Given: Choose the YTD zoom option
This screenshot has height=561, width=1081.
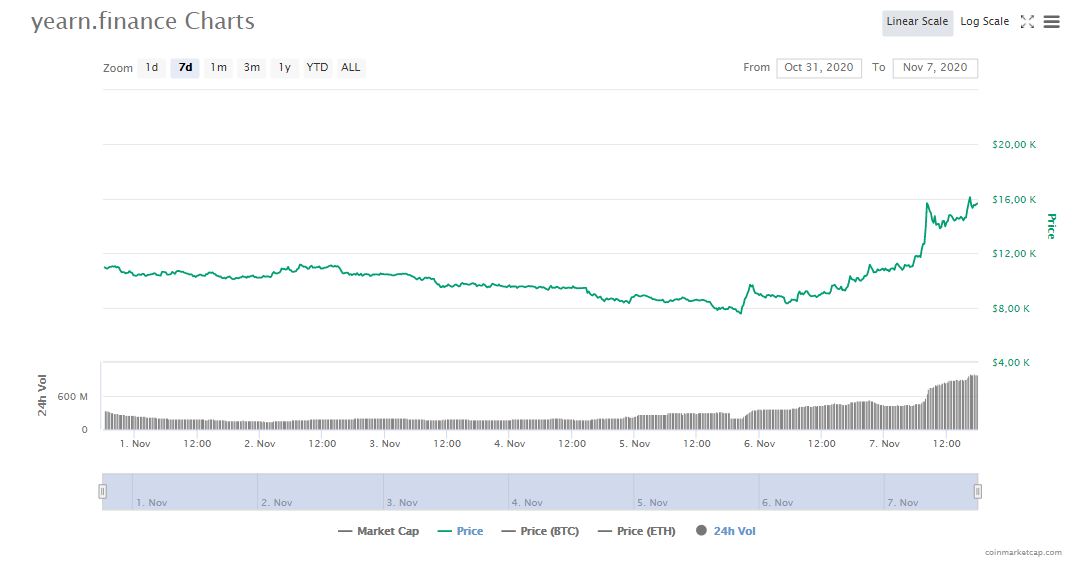Looking at the screenshot, I should click(x=317, y=68).
